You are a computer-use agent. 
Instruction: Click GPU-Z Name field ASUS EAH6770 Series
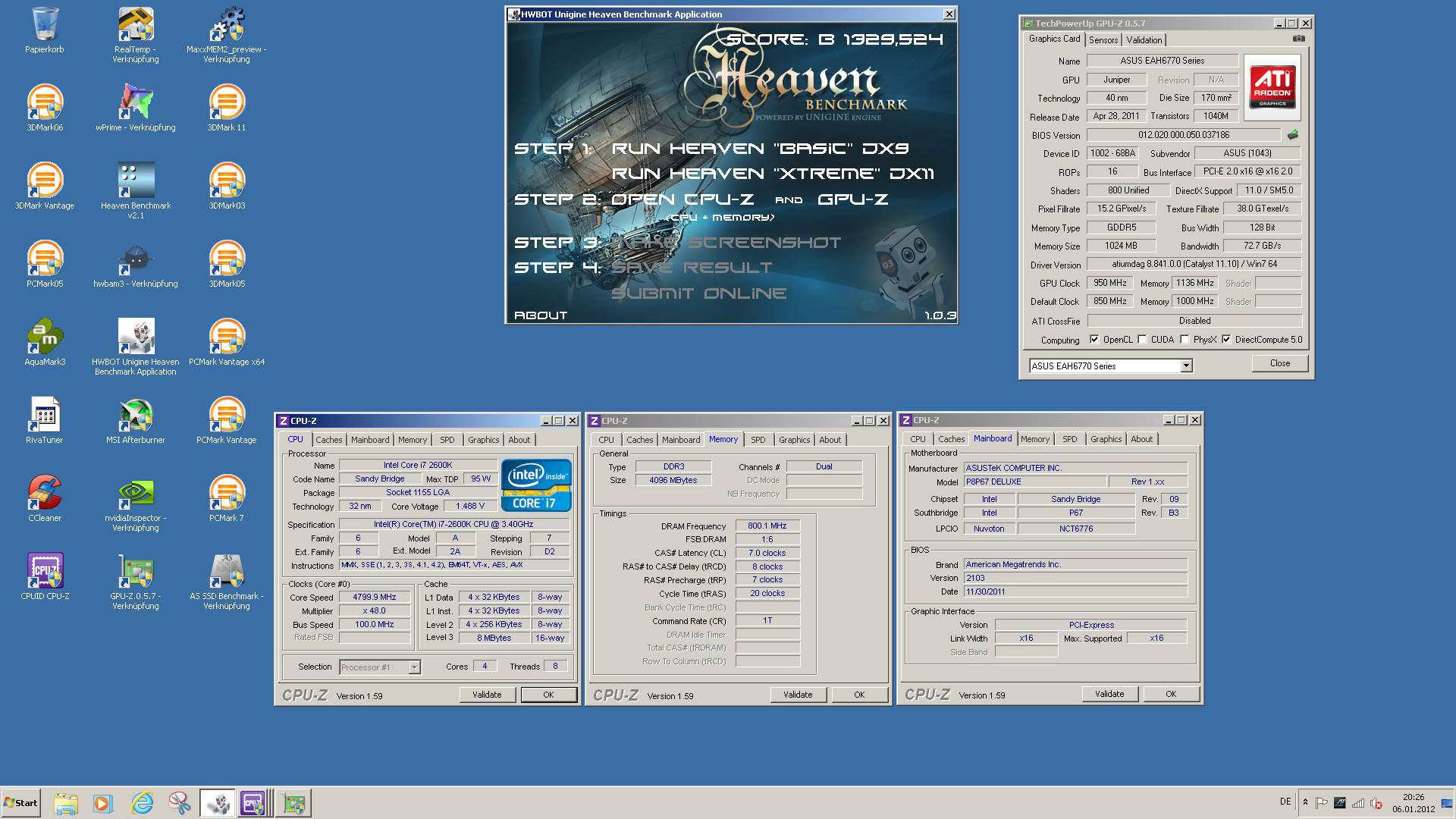(1162, 61)
